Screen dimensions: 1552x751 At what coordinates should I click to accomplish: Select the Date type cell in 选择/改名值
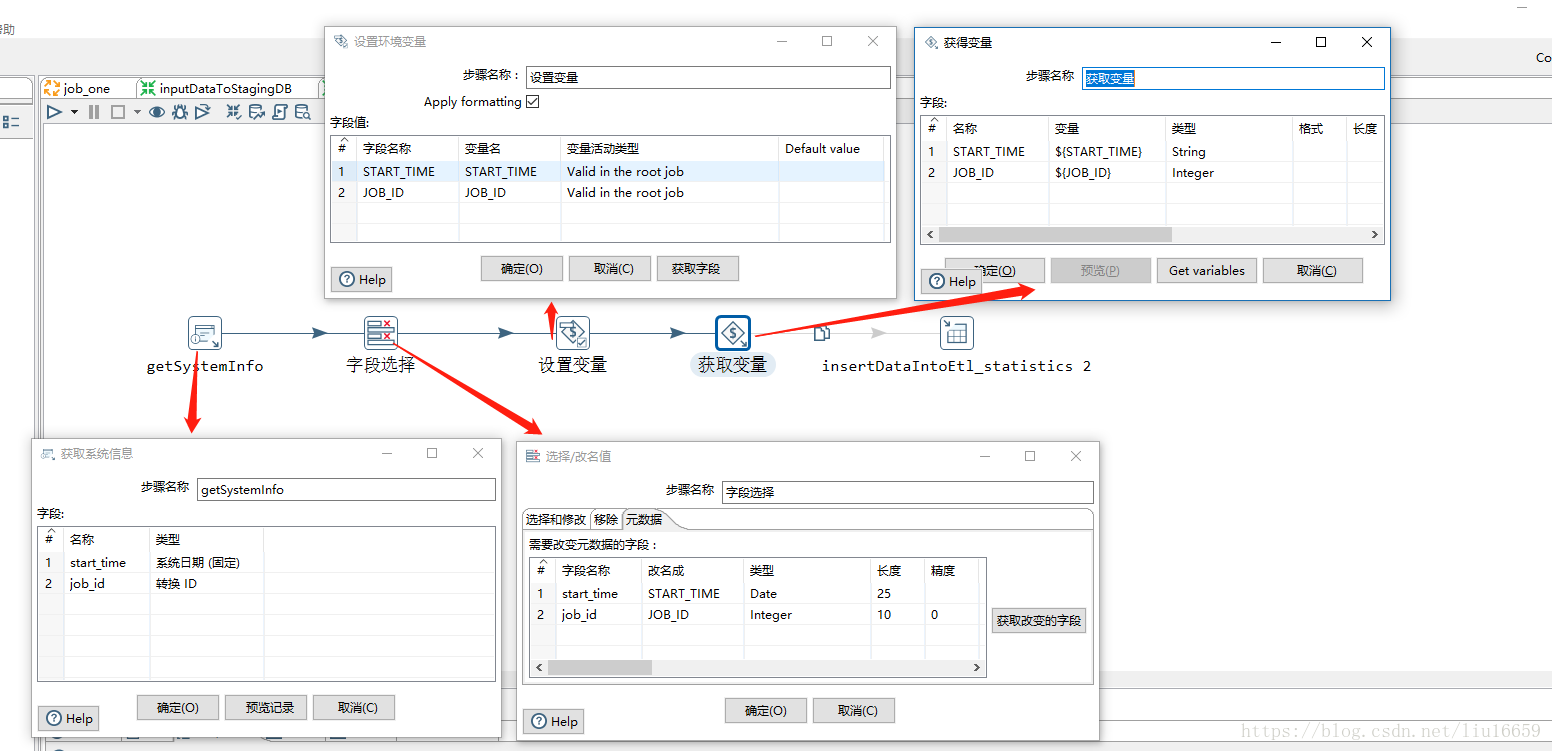coord(807,594)
